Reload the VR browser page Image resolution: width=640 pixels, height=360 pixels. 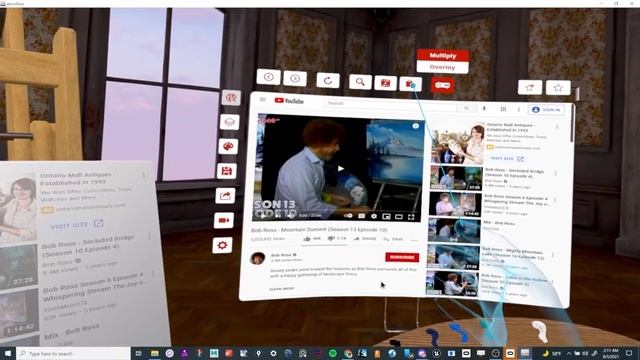point(328,80)
